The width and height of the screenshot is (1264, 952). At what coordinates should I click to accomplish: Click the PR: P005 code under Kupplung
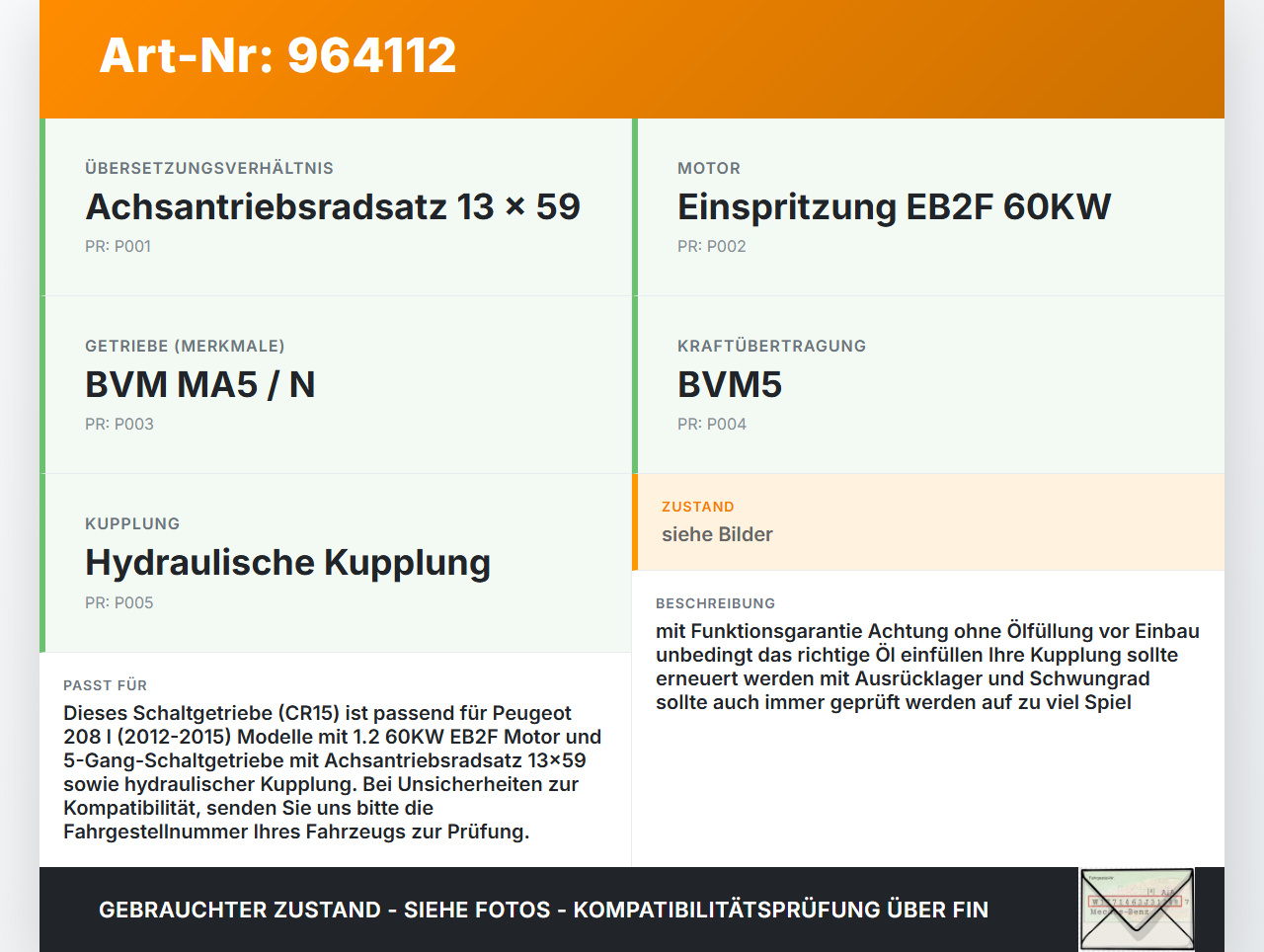pyautogui.click(x=119, y=601)
